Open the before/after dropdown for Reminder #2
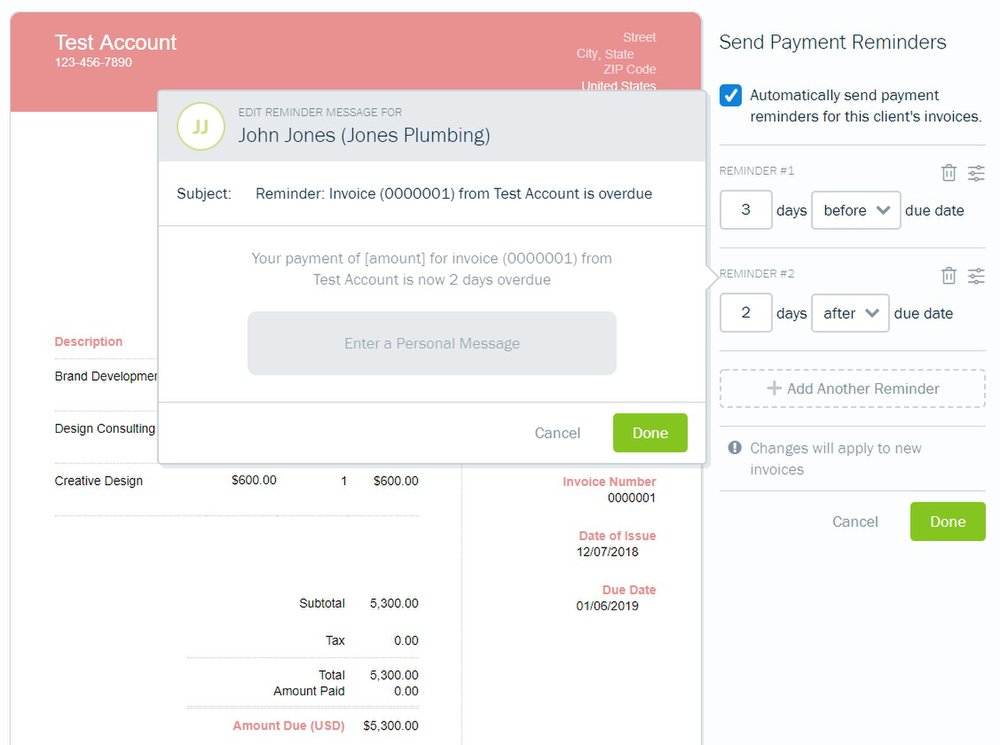This screenshot has width=1000, height=745. point(850,313)
